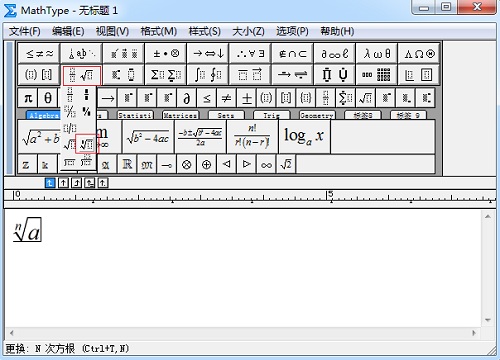500x360 pixels.
Task: Insert the ≤ symbol from the small bar
Action: tap(207, 98)
